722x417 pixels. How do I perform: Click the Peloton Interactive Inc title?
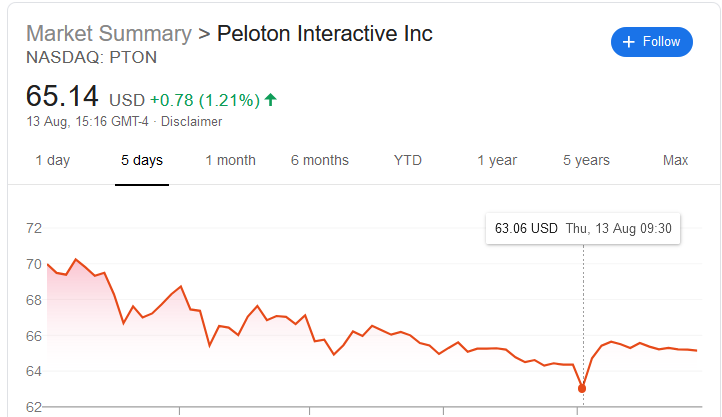click(x=325, y=33)
